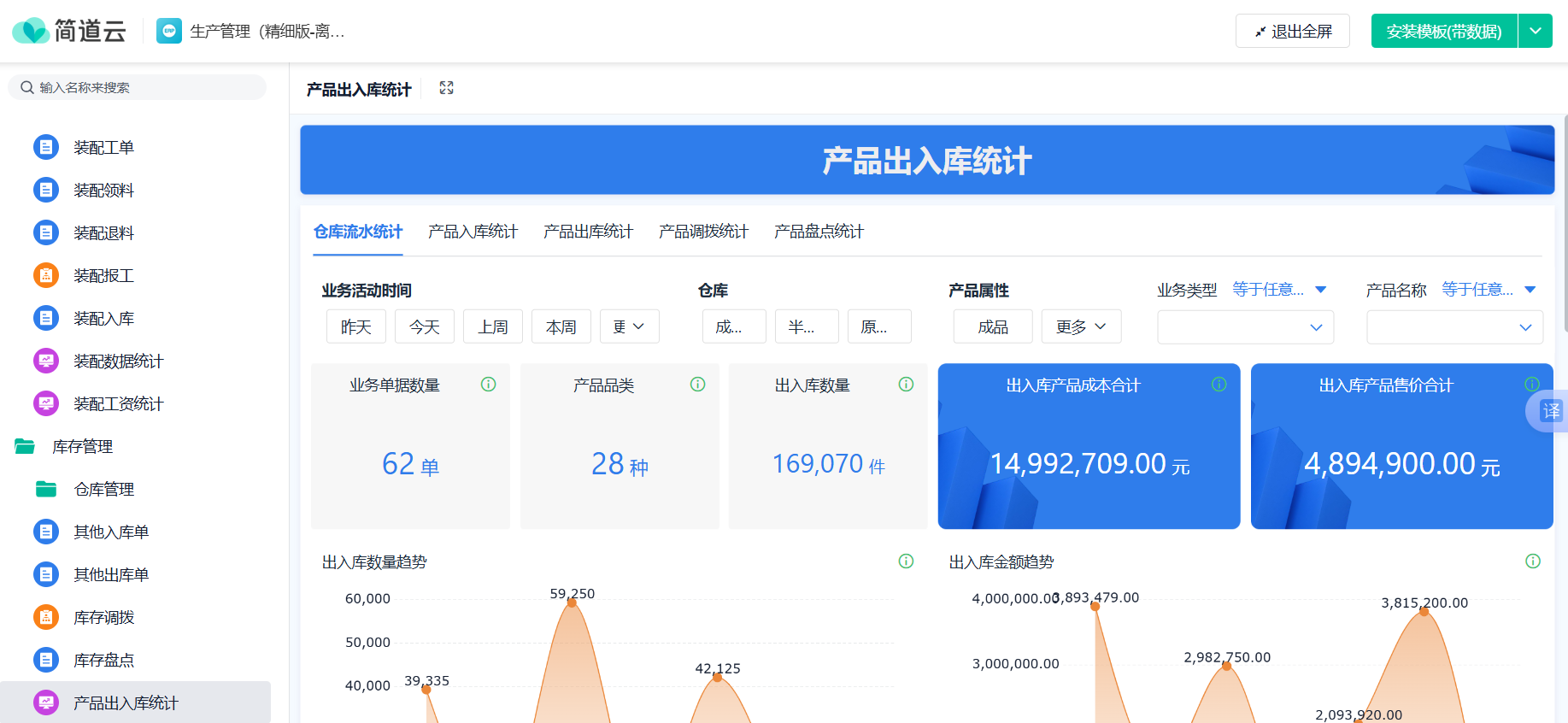This screenshot has height=723, width=1568.
Task: Click the 3,815,200.00 peak data point
Action: pos(1424,612)
